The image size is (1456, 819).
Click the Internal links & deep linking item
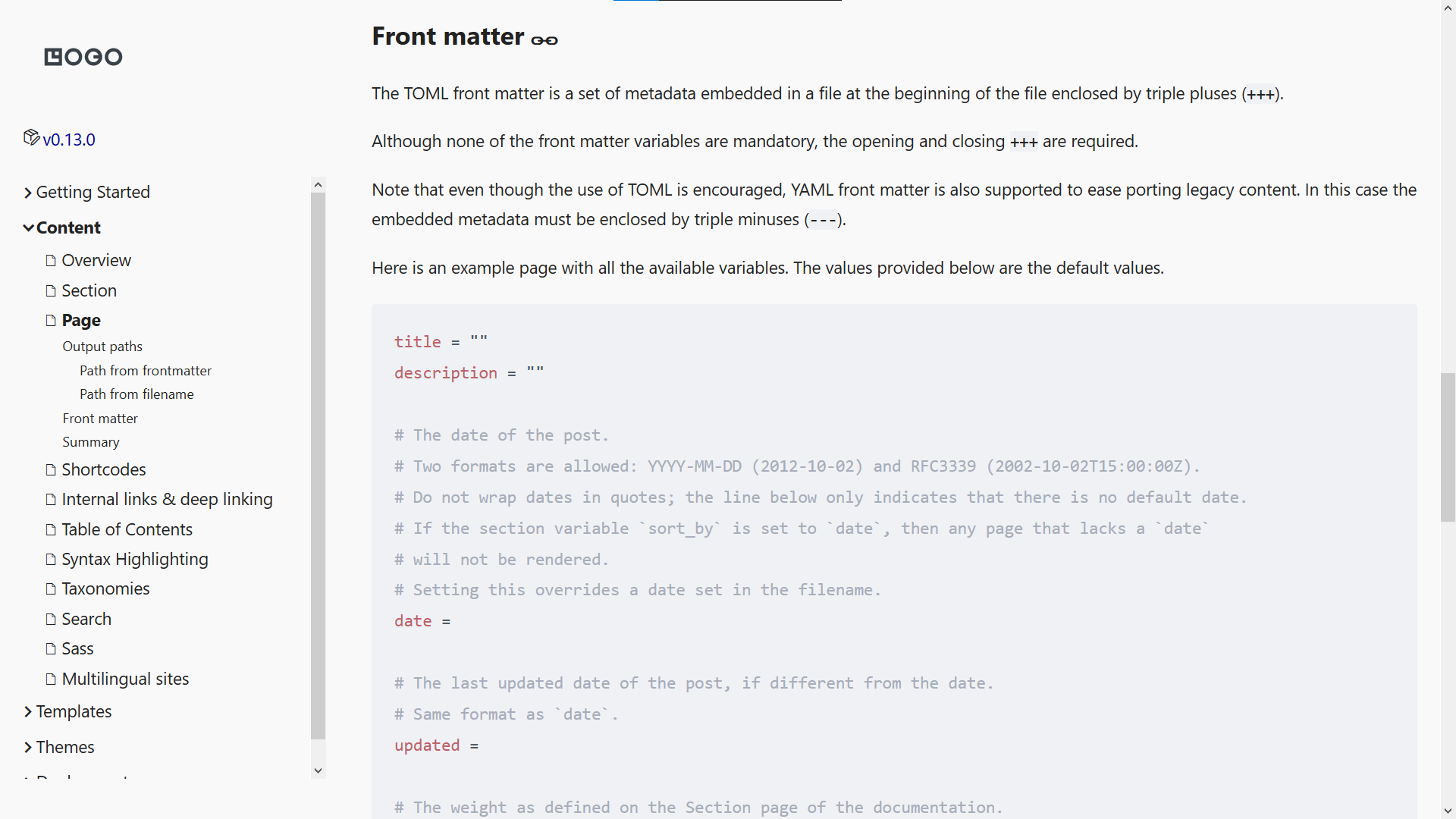coord(167,498)
